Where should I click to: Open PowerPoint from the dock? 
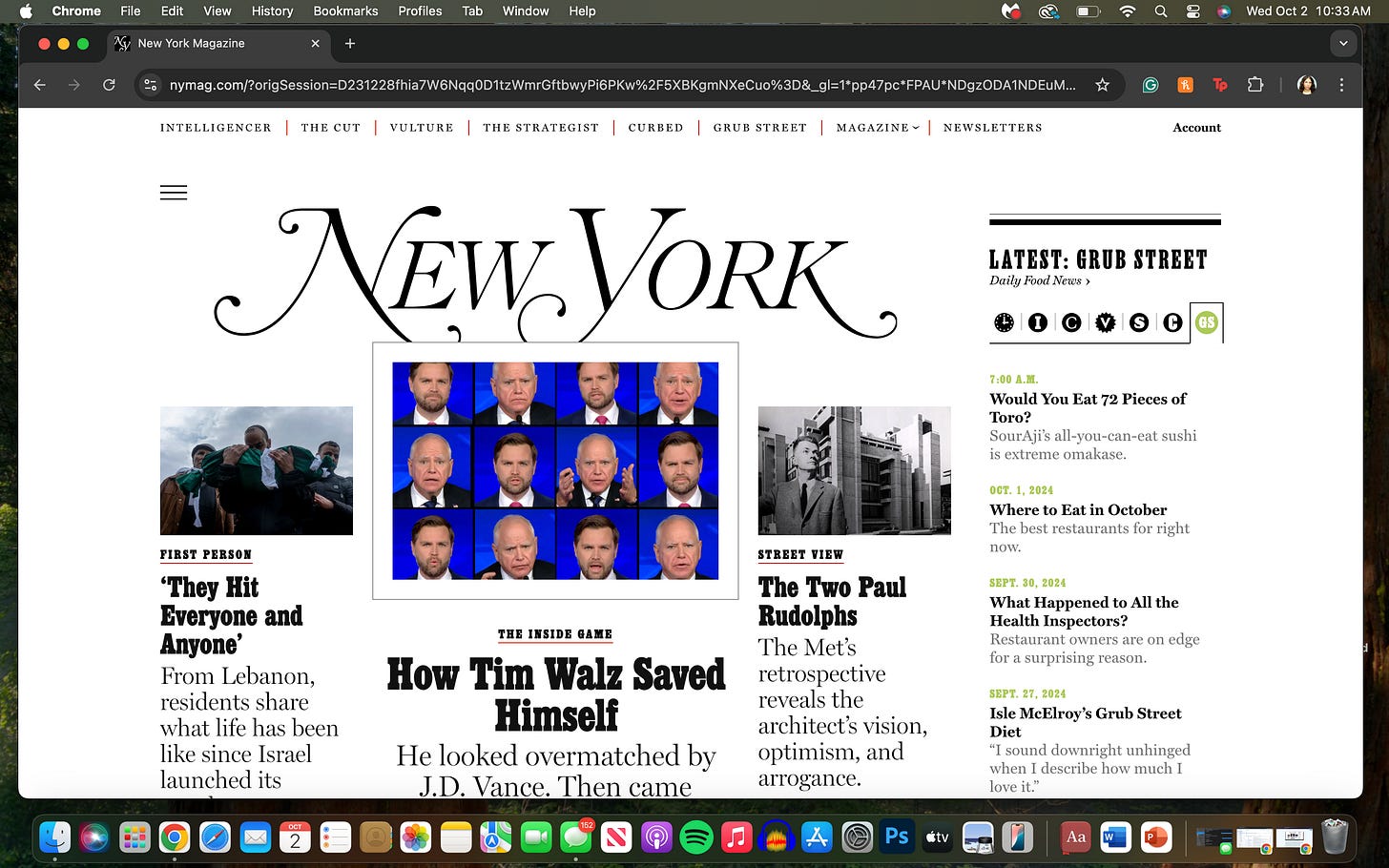pos(1155,837)
